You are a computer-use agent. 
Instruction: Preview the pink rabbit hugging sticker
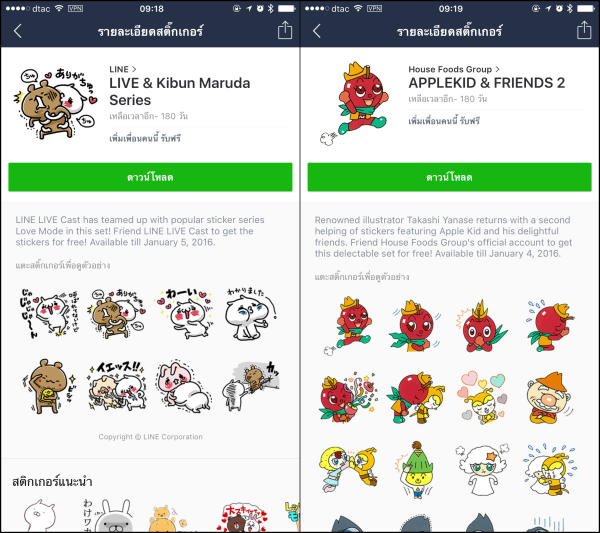(x=184, y=386)
